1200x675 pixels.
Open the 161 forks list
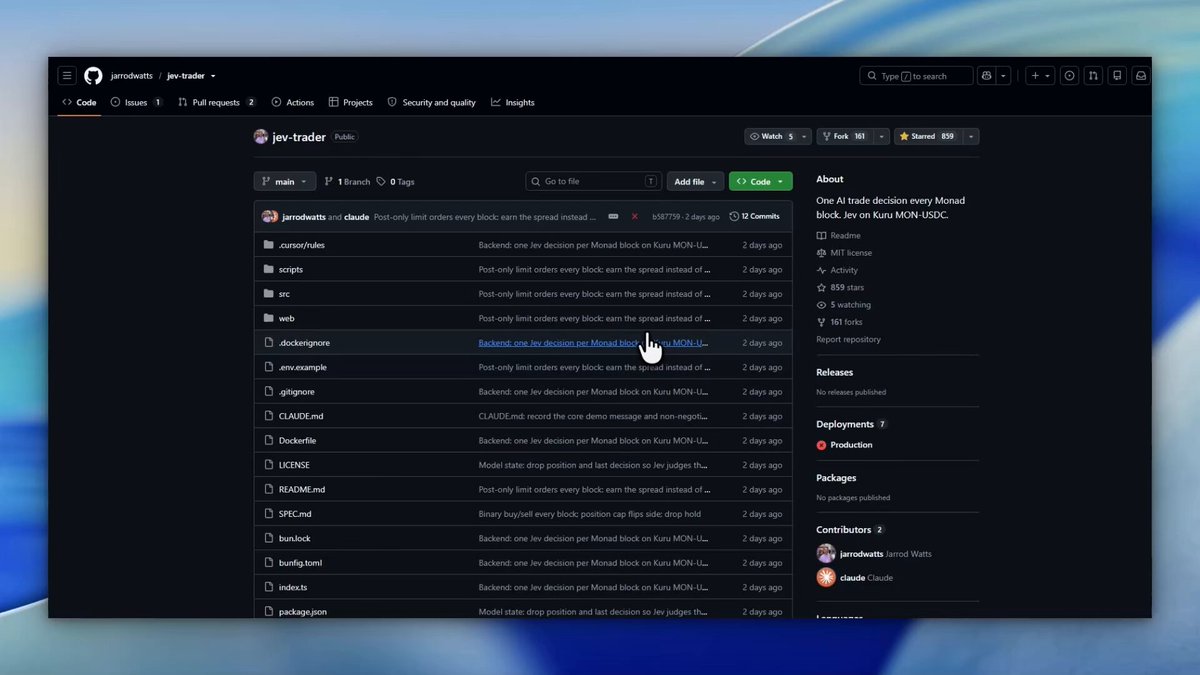click(840, 322)
